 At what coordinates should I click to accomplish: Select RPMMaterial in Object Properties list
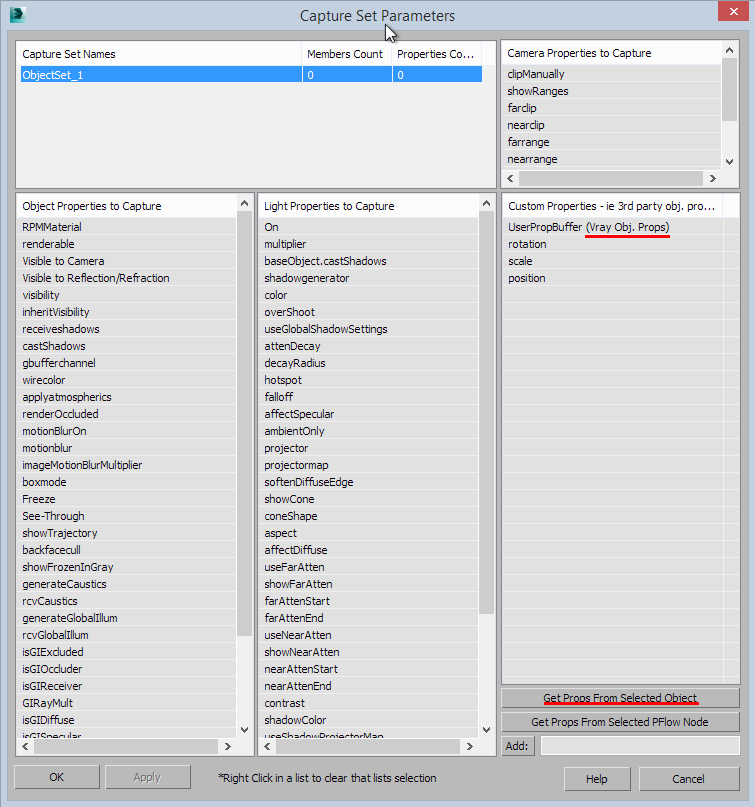click(x=52, y=227)
